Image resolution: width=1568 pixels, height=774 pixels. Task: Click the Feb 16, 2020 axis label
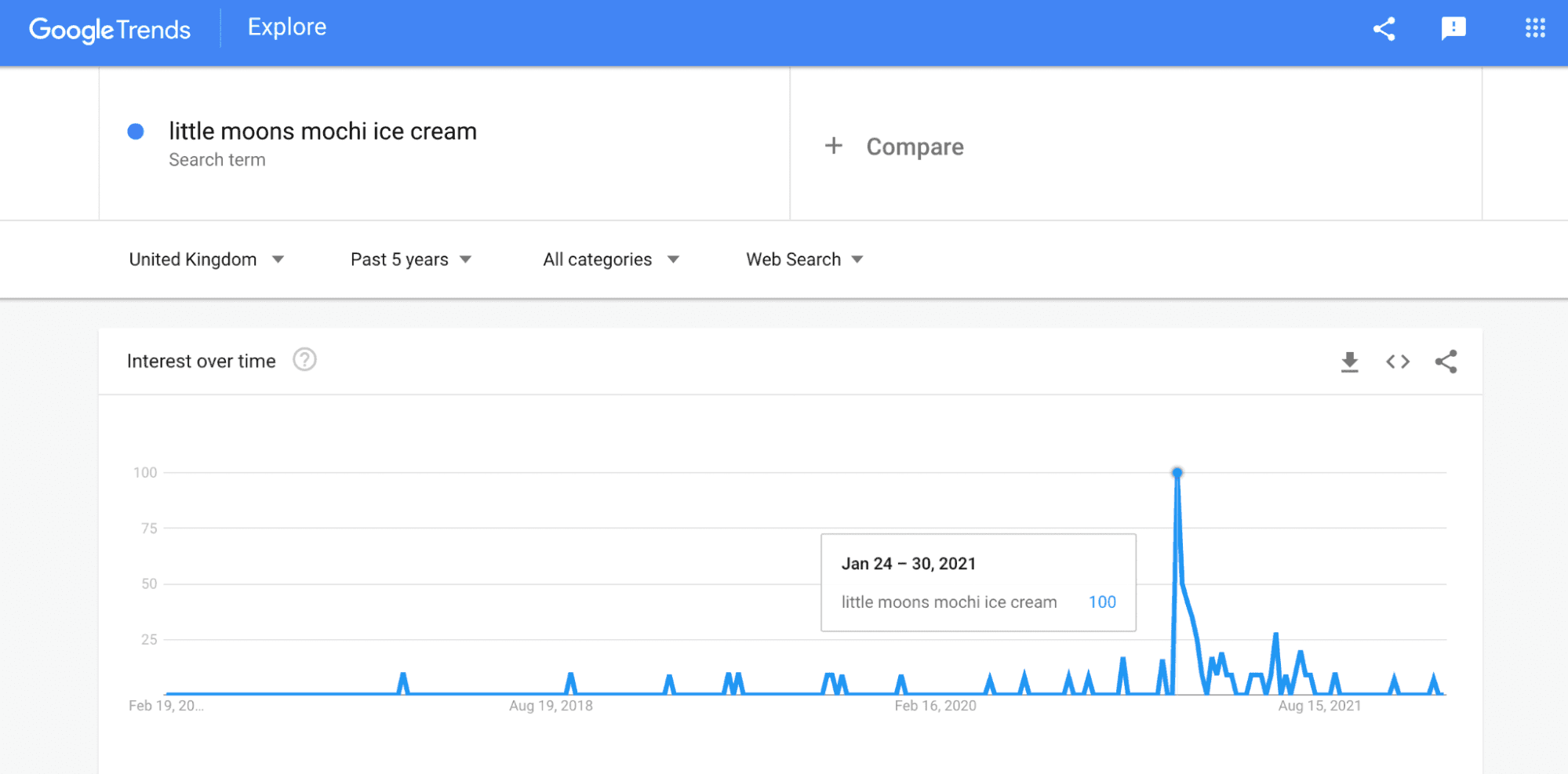936,705
